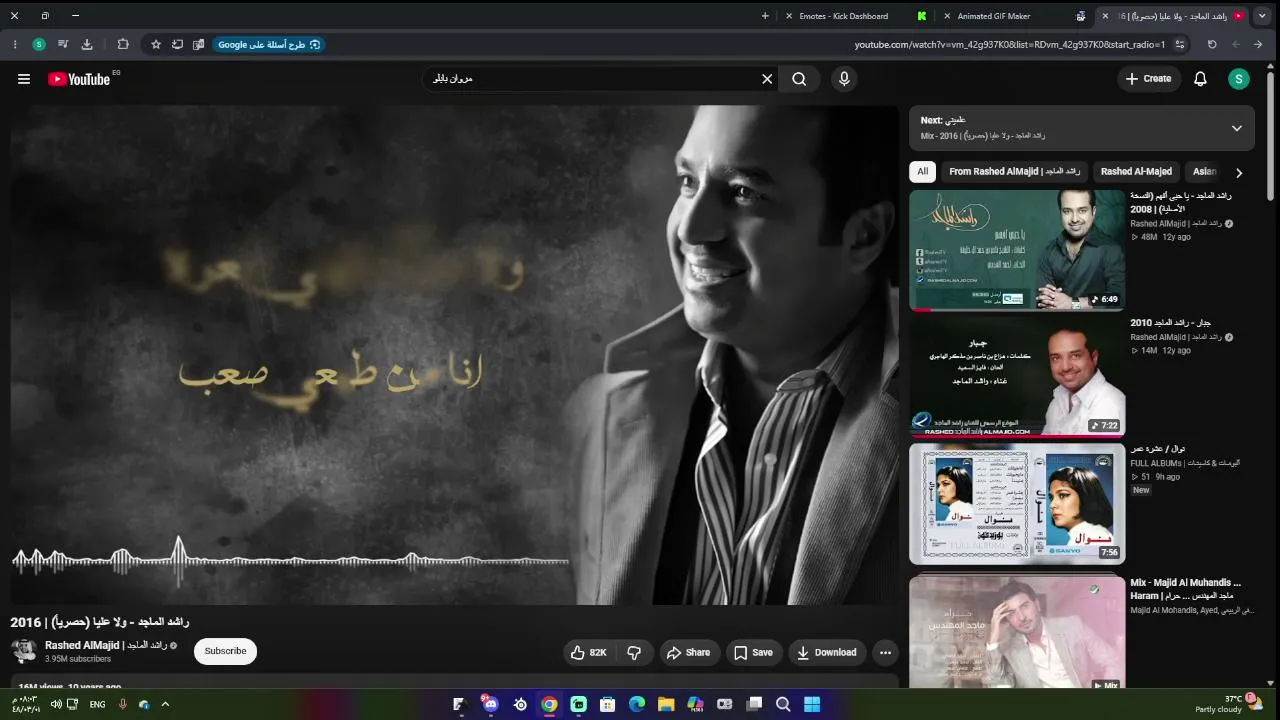Viewport: 1280px width, 720px height.
Task: Open the Rashed AlMajid channel avatar
Action: click(x=24, y=651)
